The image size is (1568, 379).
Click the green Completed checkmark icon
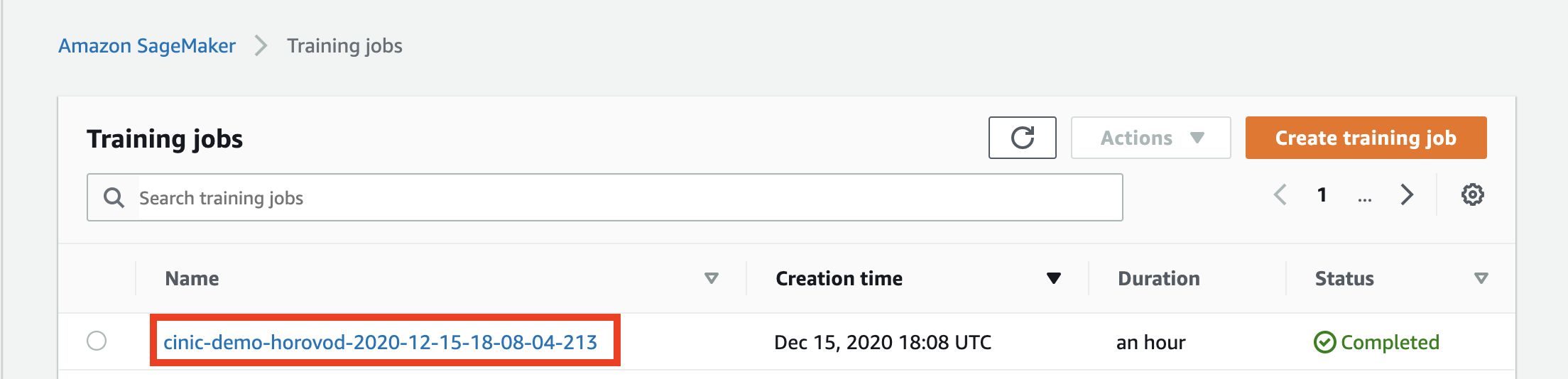pos(1324,342)
